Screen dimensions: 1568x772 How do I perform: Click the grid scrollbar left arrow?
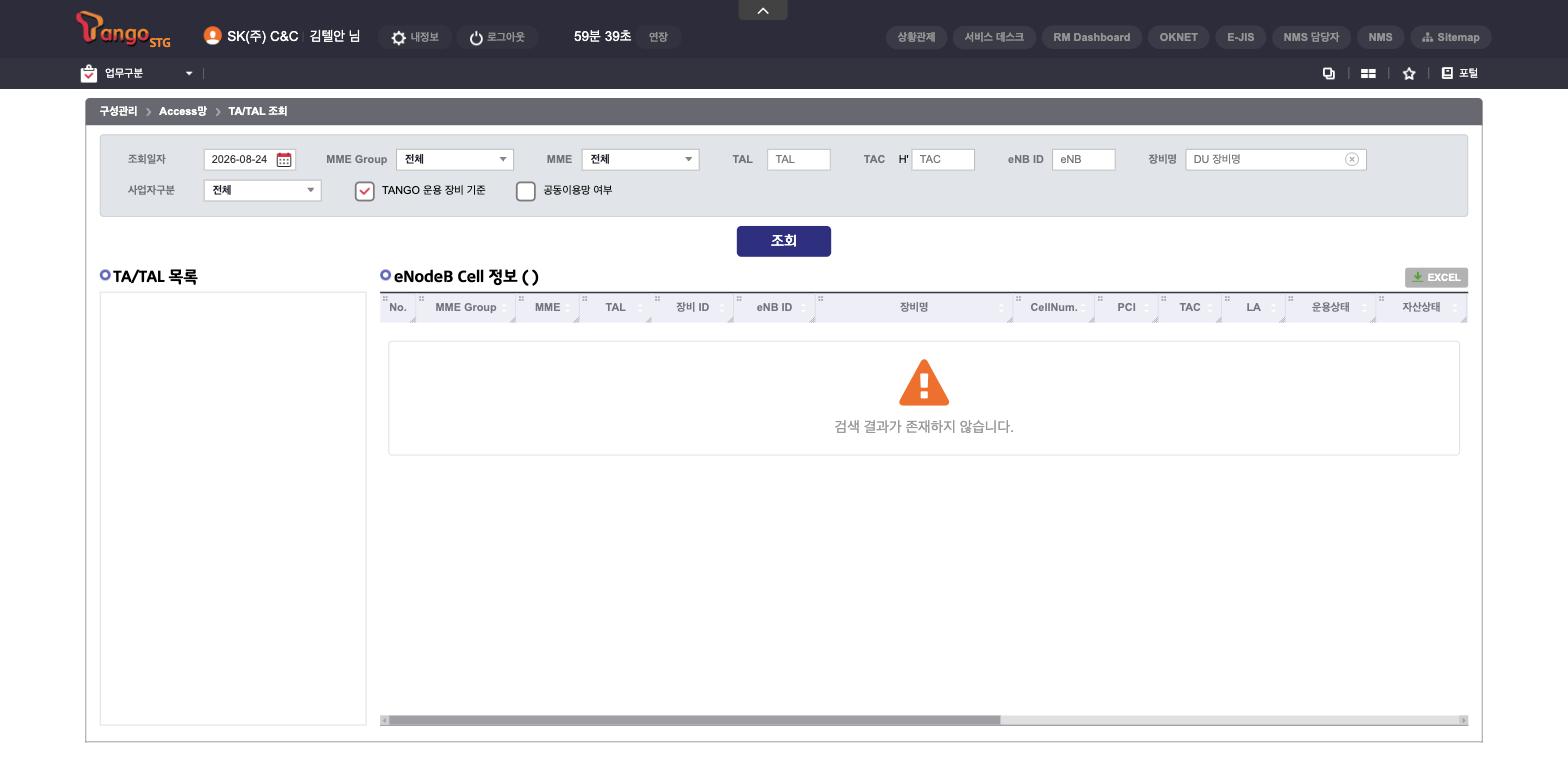click(384, 720)
